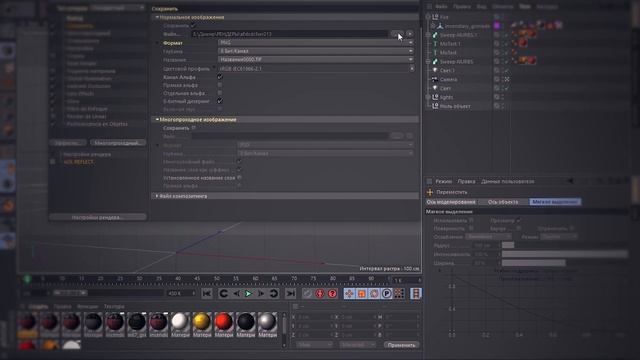Expand the 'Файл композитинга' section
Viewport: 640px width, 360px height.
(157, 196)
